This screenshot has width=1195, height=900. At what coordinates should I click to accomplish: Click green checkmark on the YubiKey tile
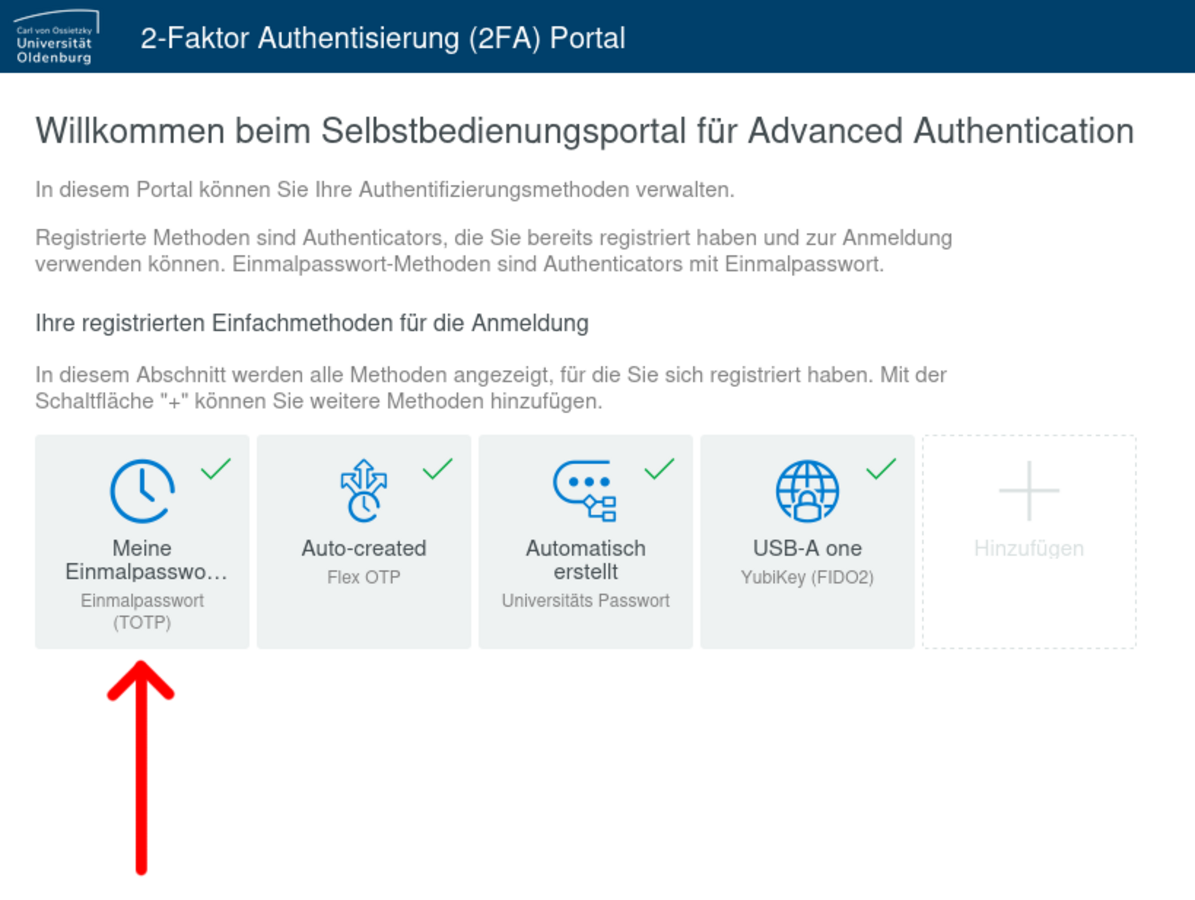pyautogui.click(x=881, y=468)
